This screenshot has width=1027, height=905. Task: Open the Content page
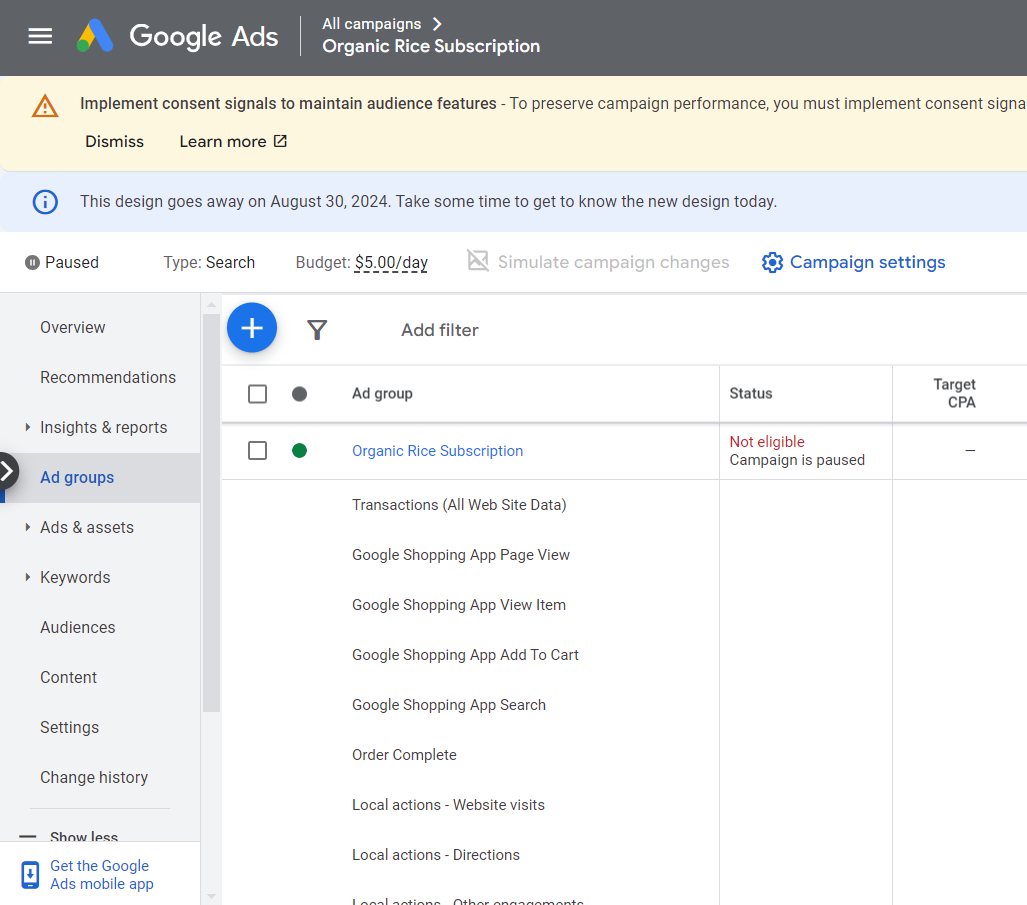coord(69,677)
